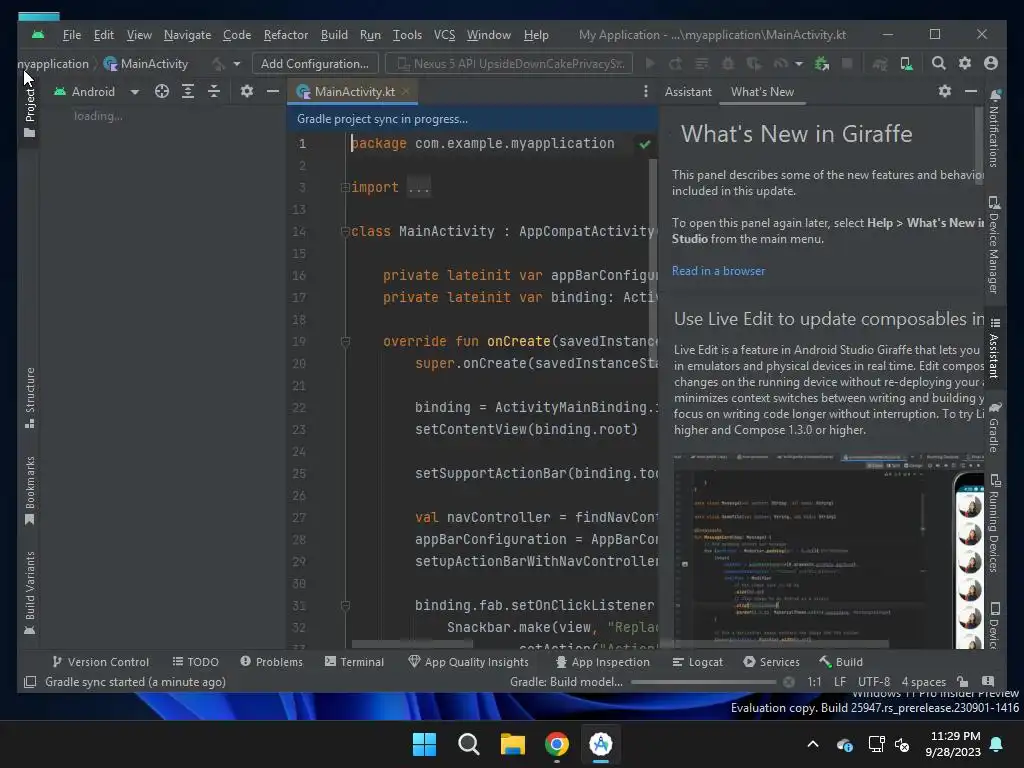Click Sync Project with Gradle Files icon
The height and width of the screenshot is (768, 1024).
pos(880,63)
